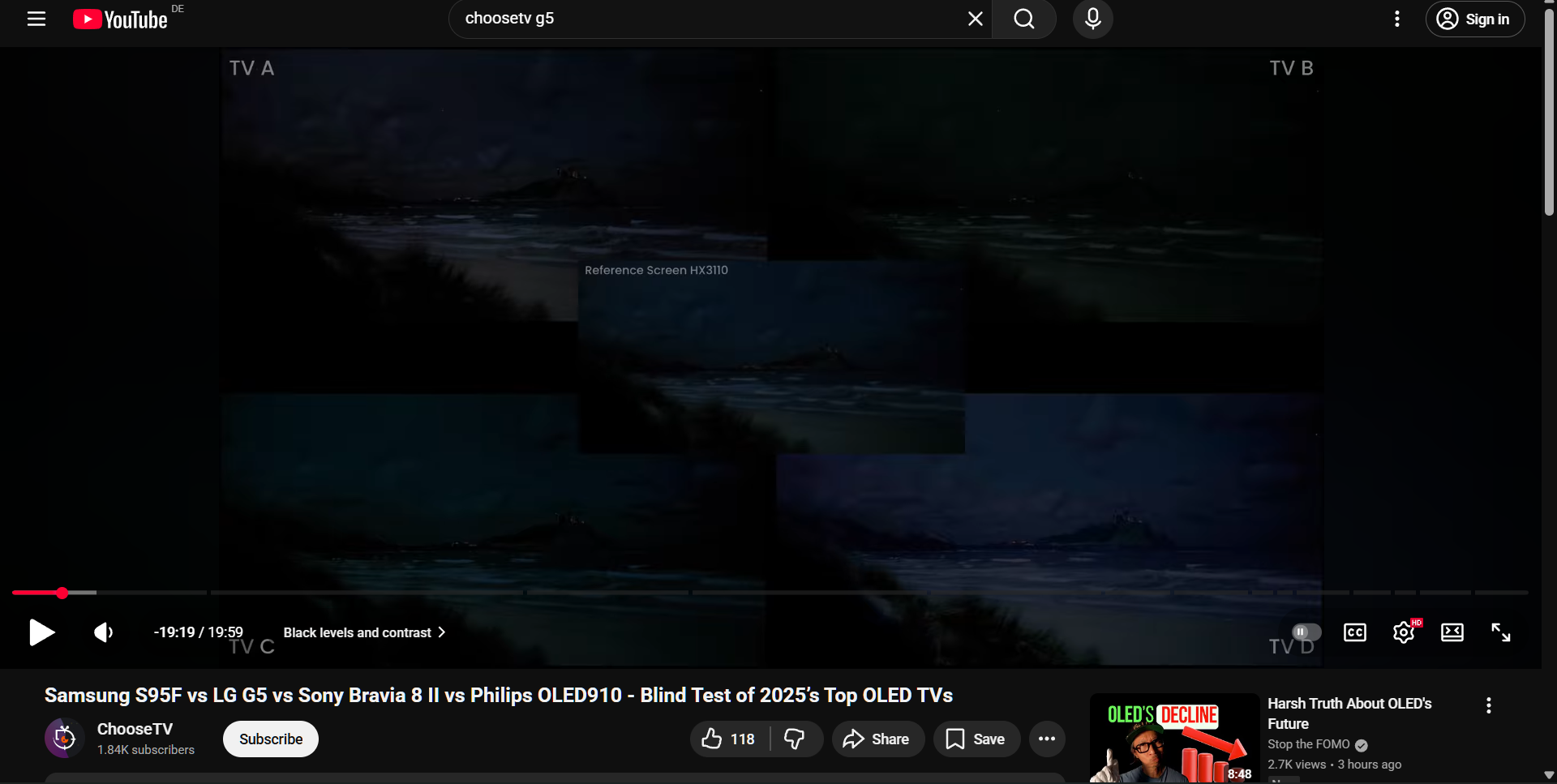Screen dimensions: 1557x784
Task: Open more actions with the ellipsis button
Action: pos(1046,739)
